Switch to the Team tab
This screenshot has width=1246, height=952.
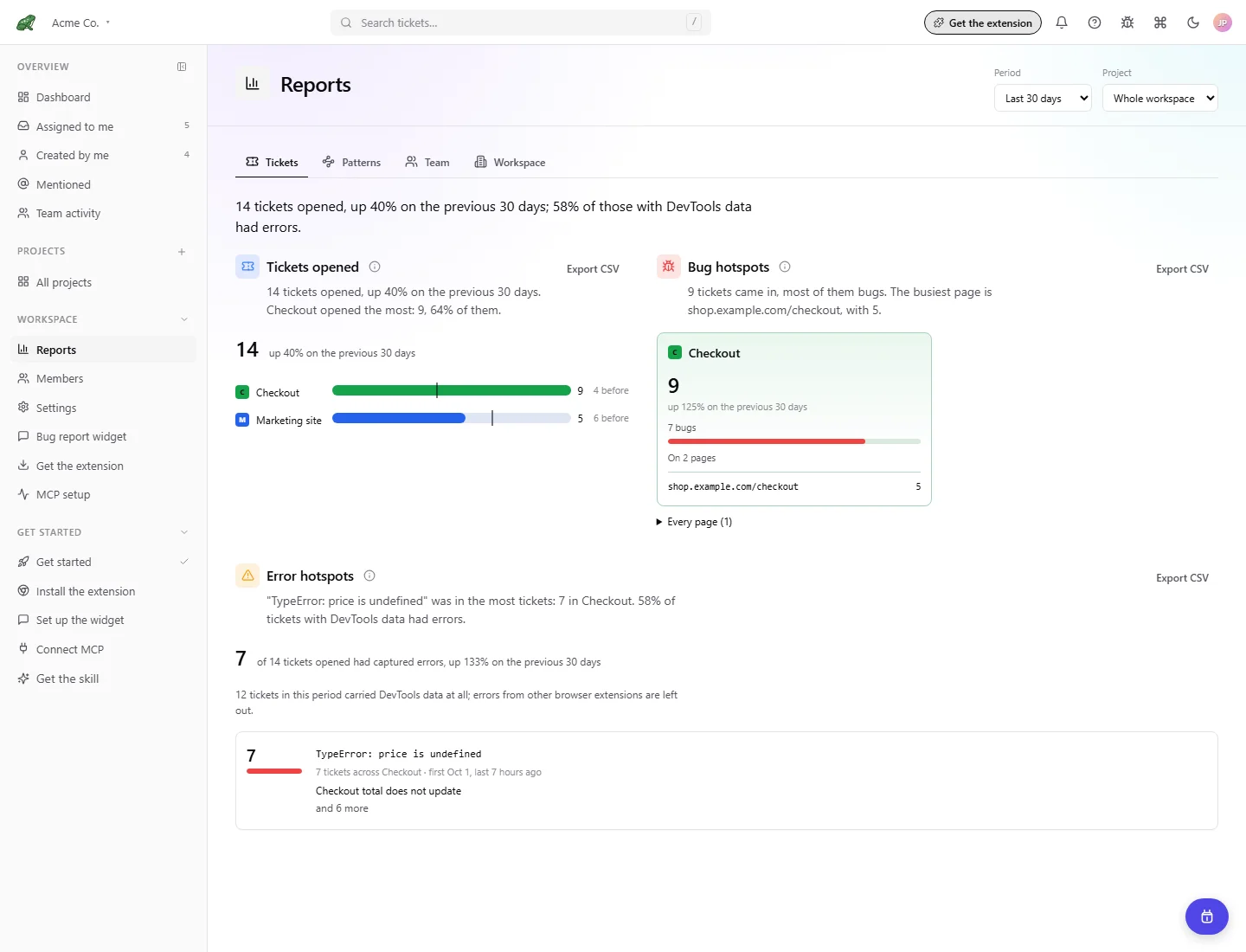[x=427, y=163]
